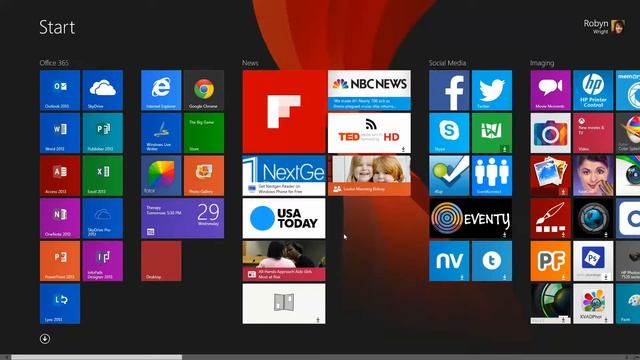Open the blue nv tile
The height and width of the screenshot is (360, 640).
pos(449,261)
